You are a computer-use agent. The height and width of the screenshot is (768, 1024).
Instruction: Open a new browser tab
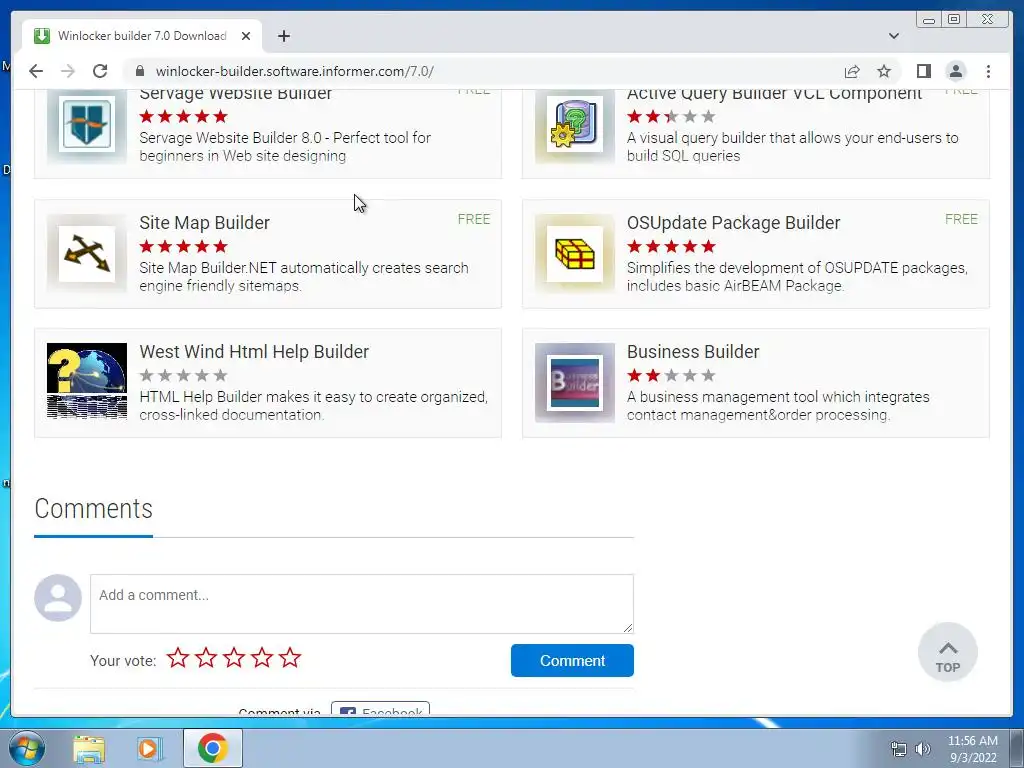pyautogui.click(x=283, y=36)
